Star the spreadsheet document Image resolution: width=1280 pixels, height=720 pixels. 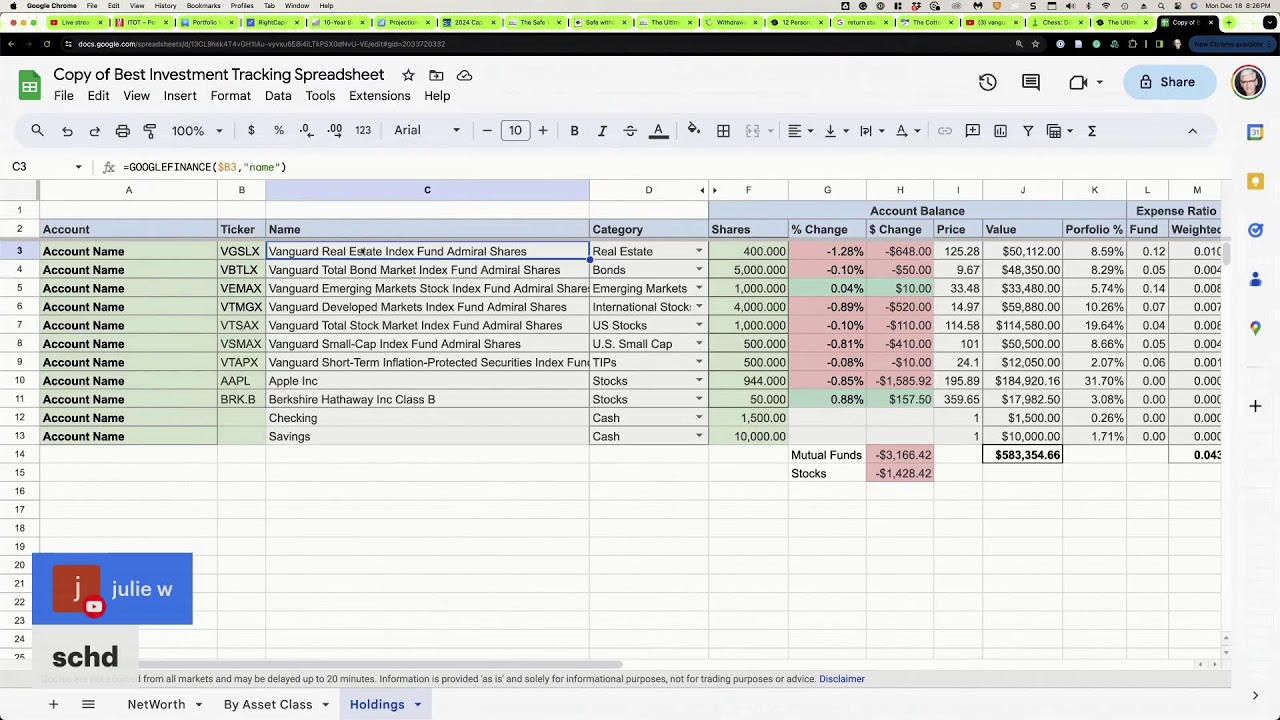[408, 75]
